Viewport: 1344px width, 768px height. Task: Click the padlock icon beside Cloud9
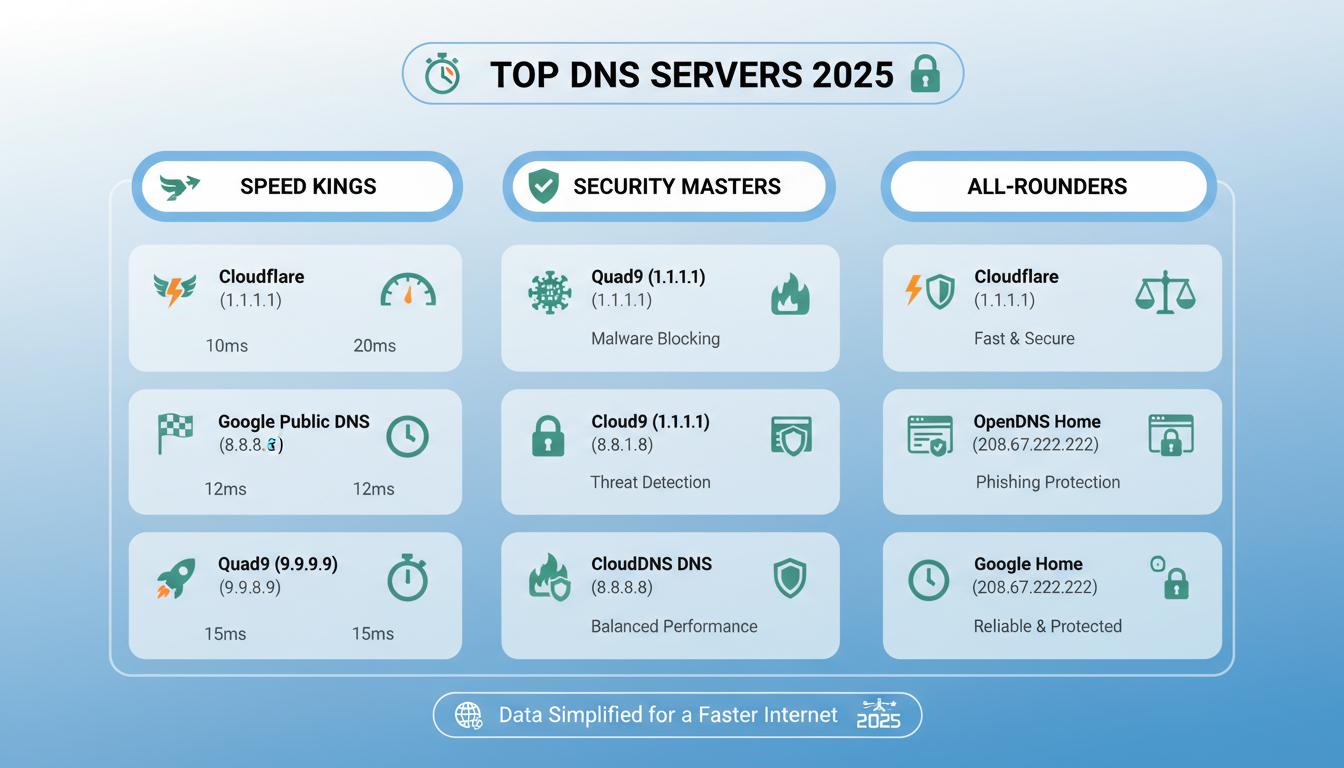548,437
